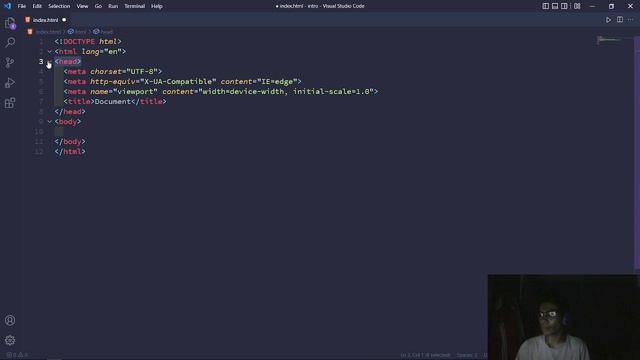The image size is (640, 360).
Task: Click the charset="UTF-8" meta line
Action: pyautogui.click(x=113, y=71)
